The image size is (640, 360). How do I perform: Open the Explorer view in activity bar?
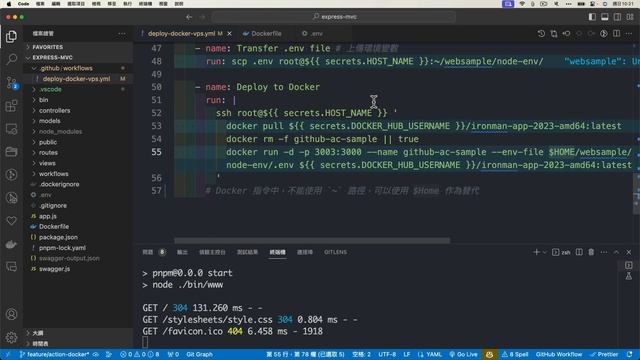pos(11,36)
